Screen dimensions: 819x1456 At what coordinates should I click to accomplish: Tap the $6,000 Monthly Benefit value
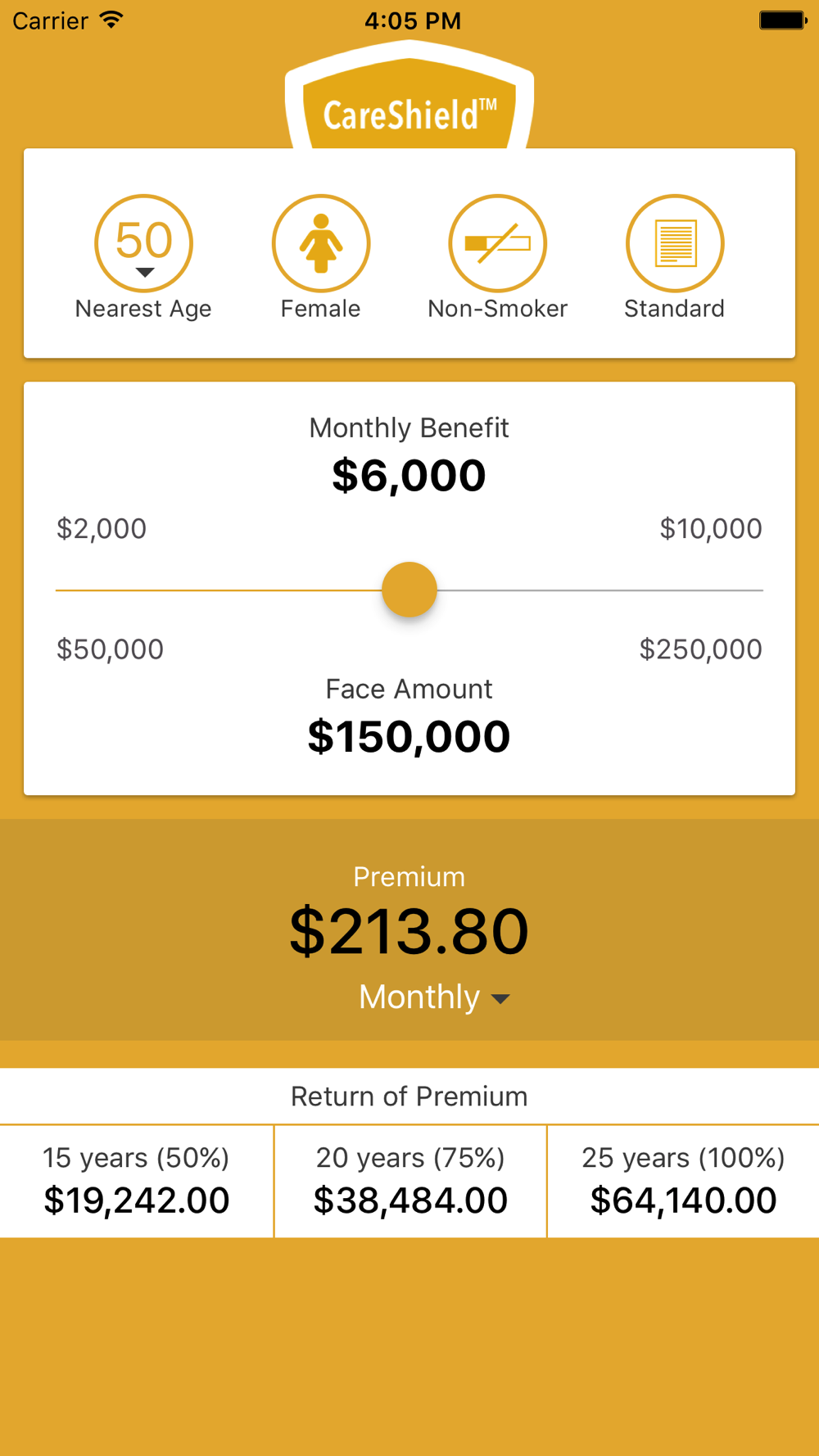click(x=409, y=476)
